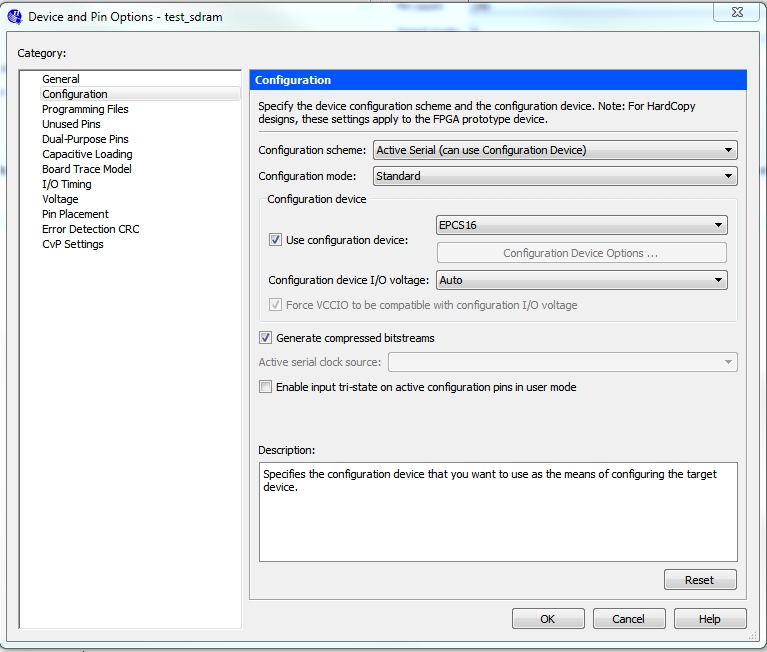Open the Configuration scheme dropdown
Screen dimensions: 767x652
(555, 150)
